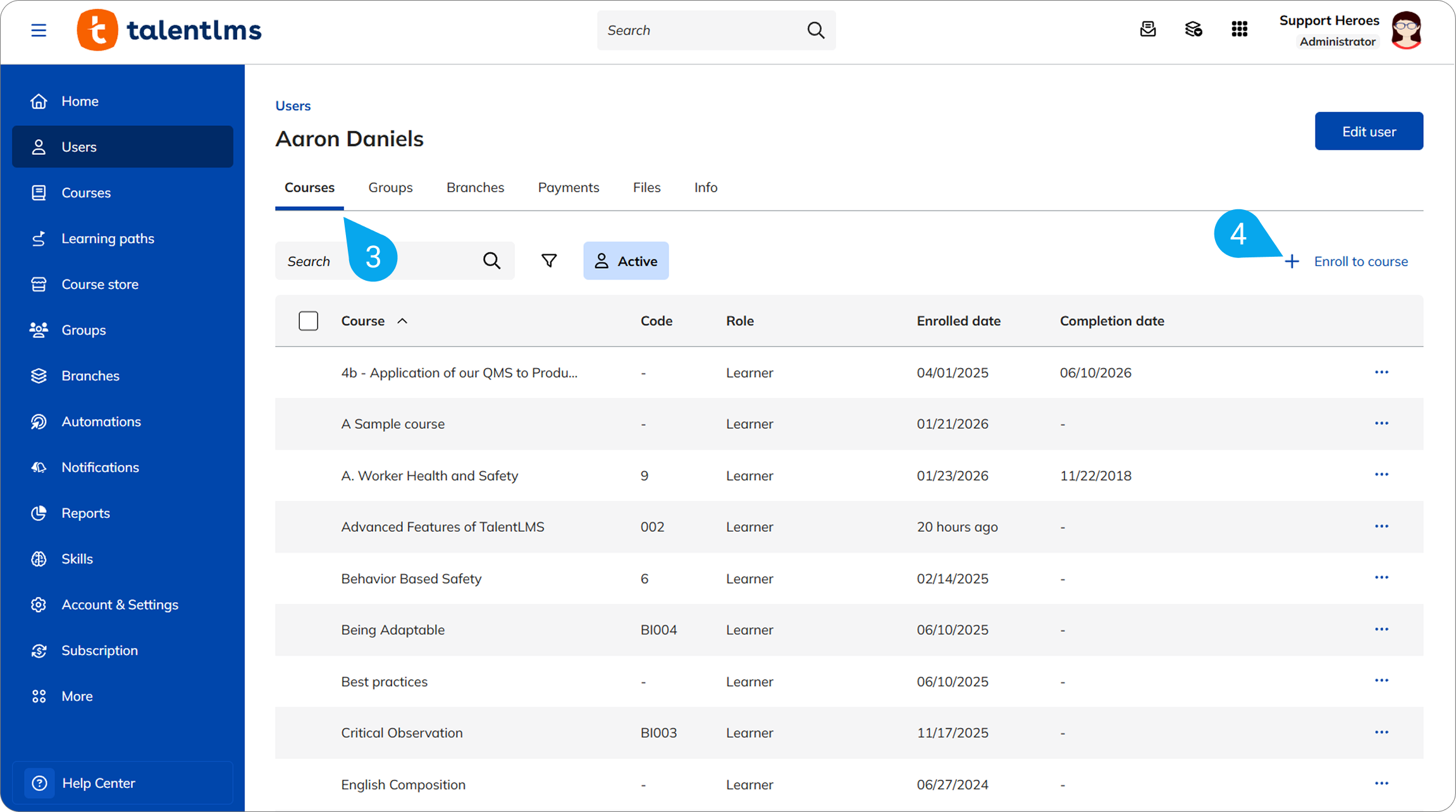The image size is (1456, 812).
Task: Click the TalentLMS logo
Action: click(169, 30)
